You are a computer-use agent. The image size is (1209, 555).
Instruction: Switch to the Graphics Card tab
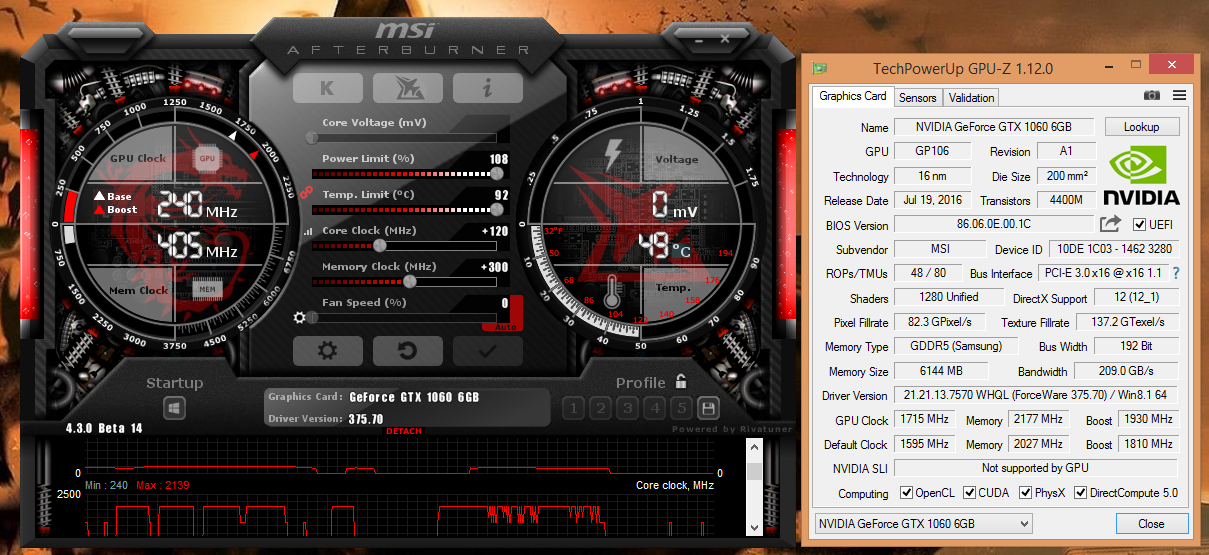click(853, 96)
